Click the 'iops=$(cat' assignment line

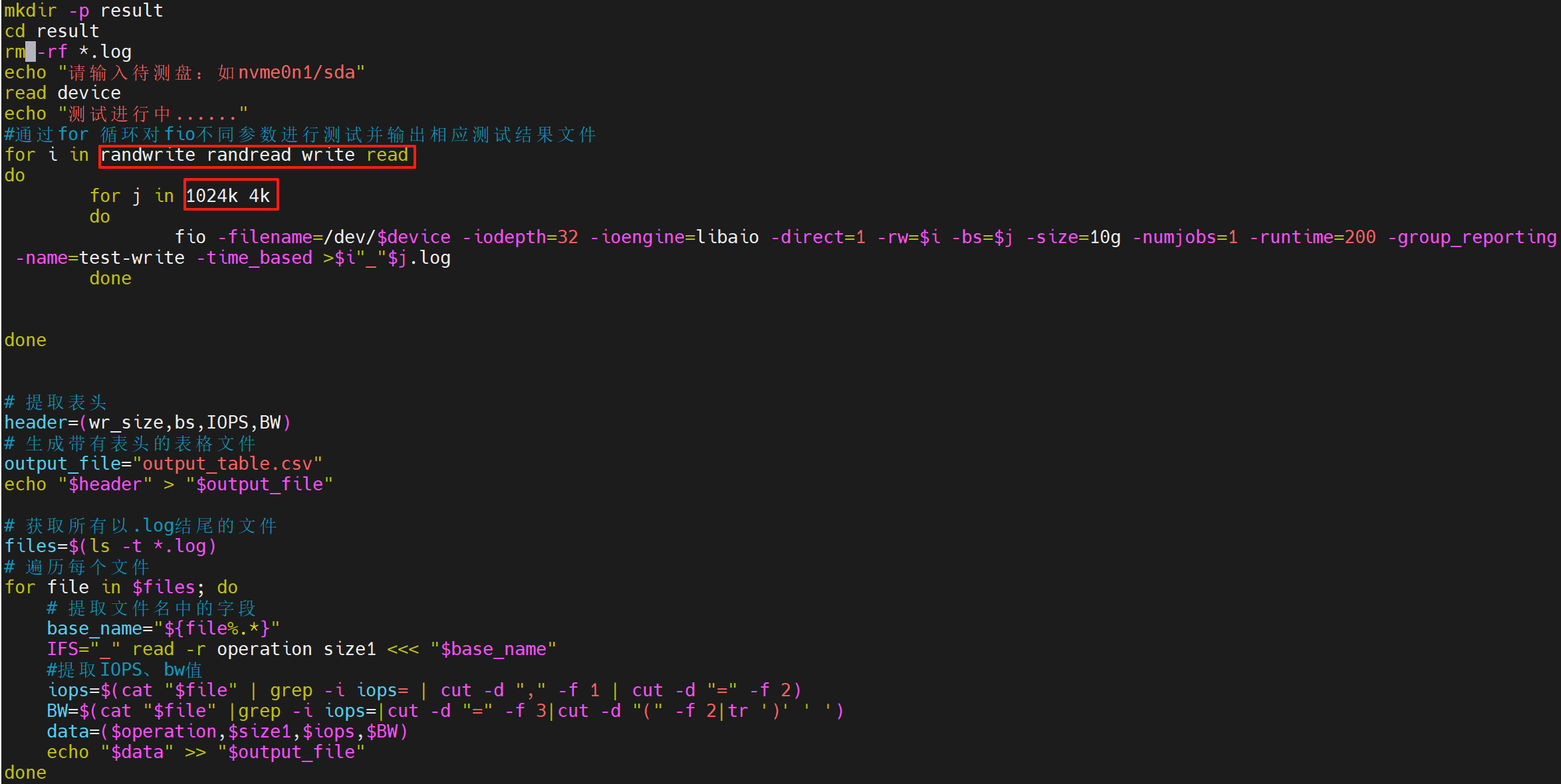tap(100, 690)
